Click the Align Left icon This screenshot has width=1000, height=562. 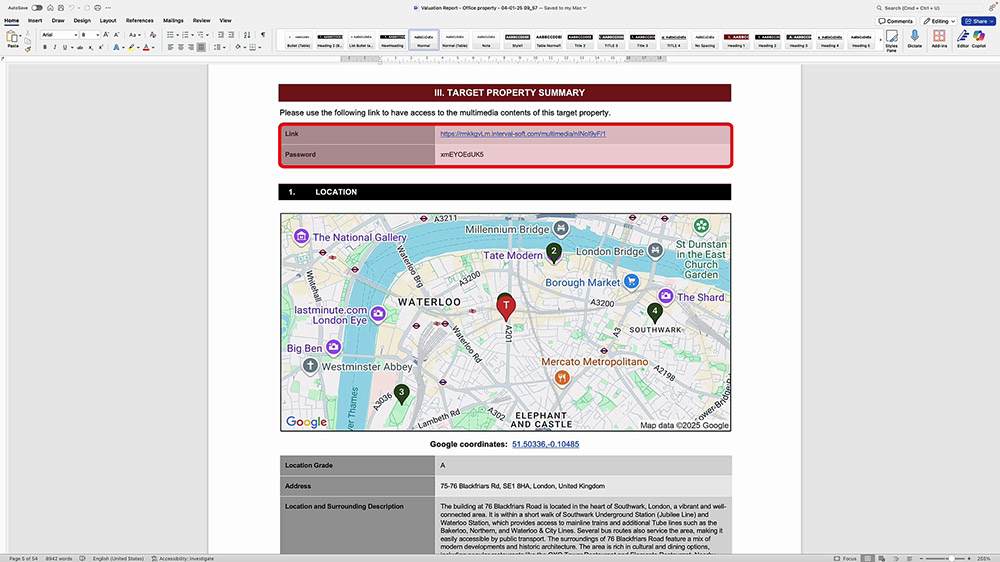(x=170, y=47)
